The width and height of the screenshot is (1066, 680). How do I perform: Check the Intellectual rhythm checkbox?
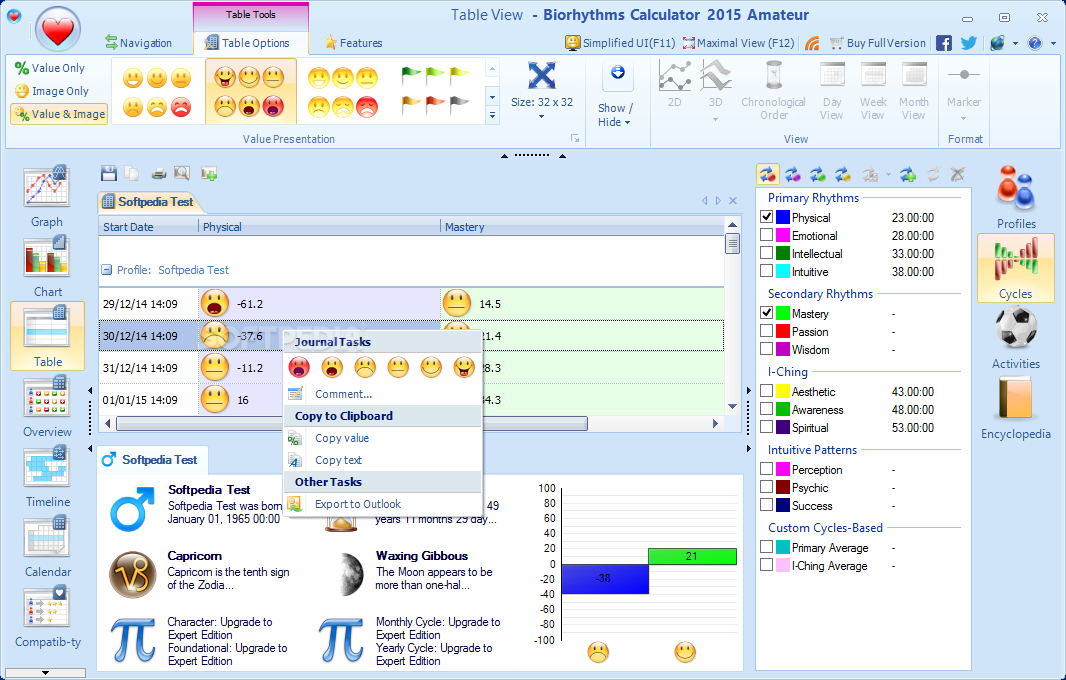point(766,253)
